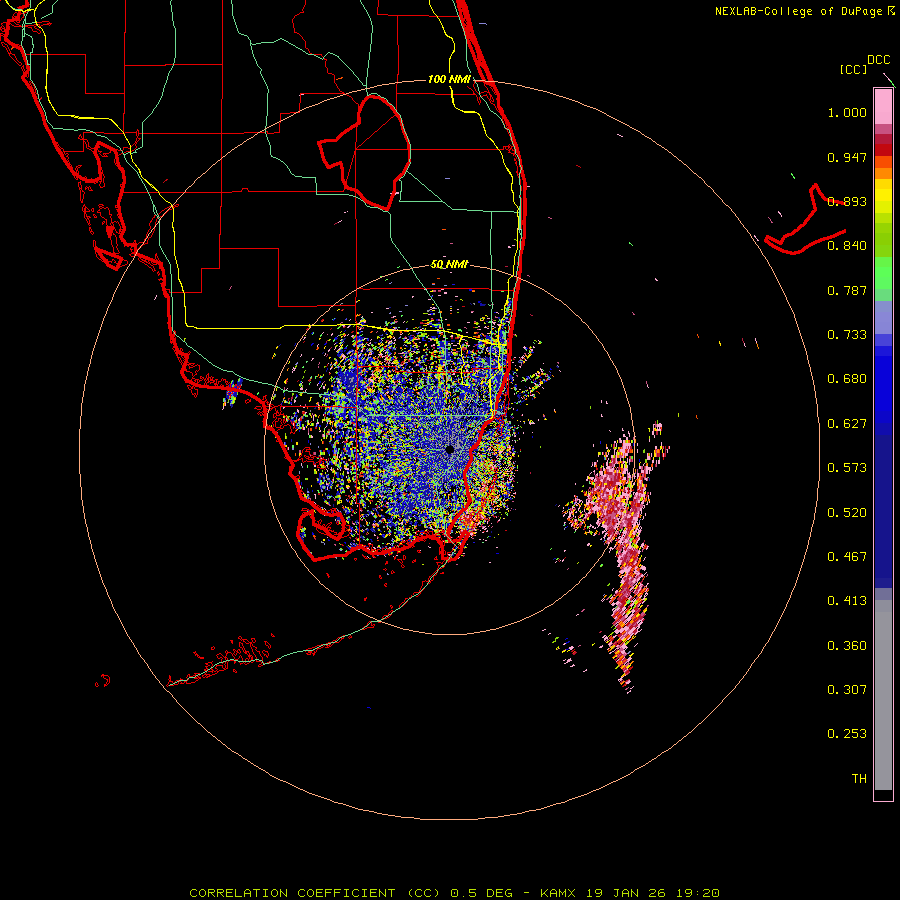This screenshot has height=900, width=900.
Task: Click the KAMX station identifier in the caption
Action: pyautogui.click(x=557, y=893)
